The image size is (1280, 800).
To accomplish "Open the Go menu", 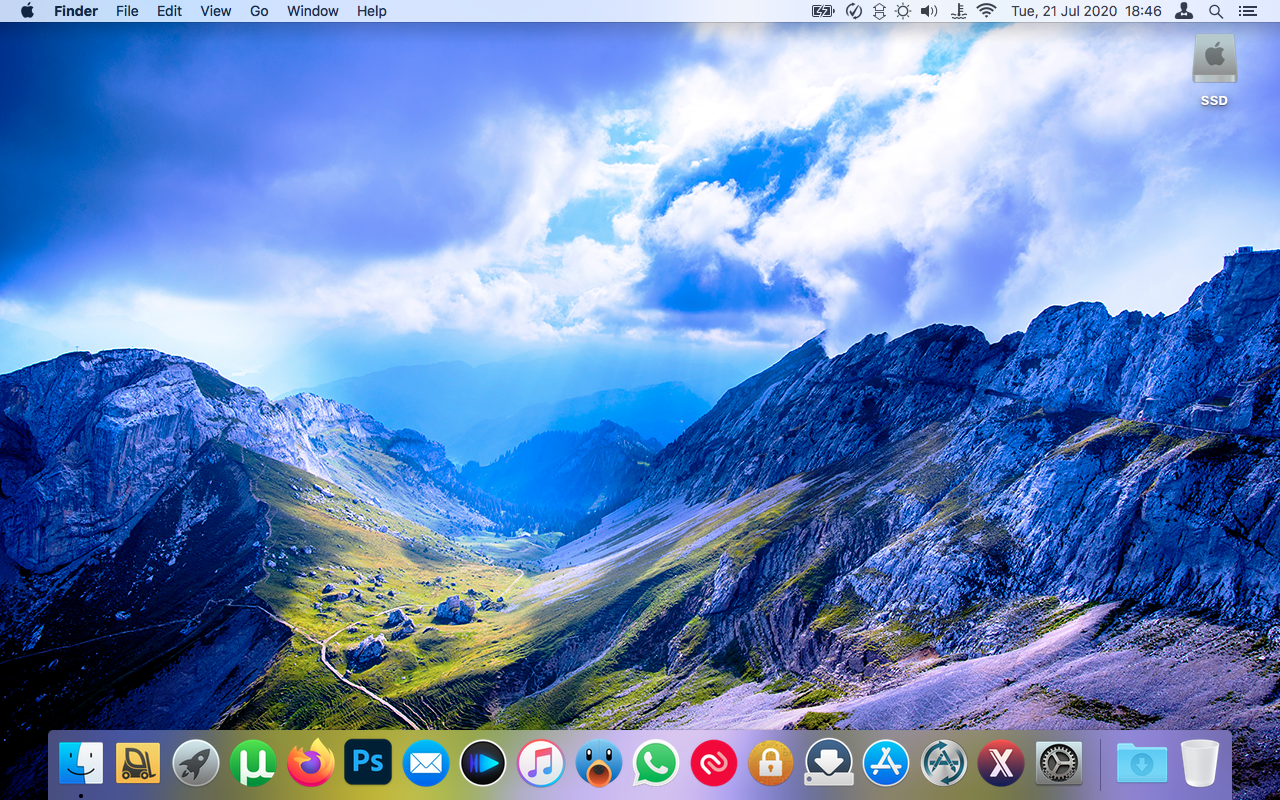I will coord(259,11).
